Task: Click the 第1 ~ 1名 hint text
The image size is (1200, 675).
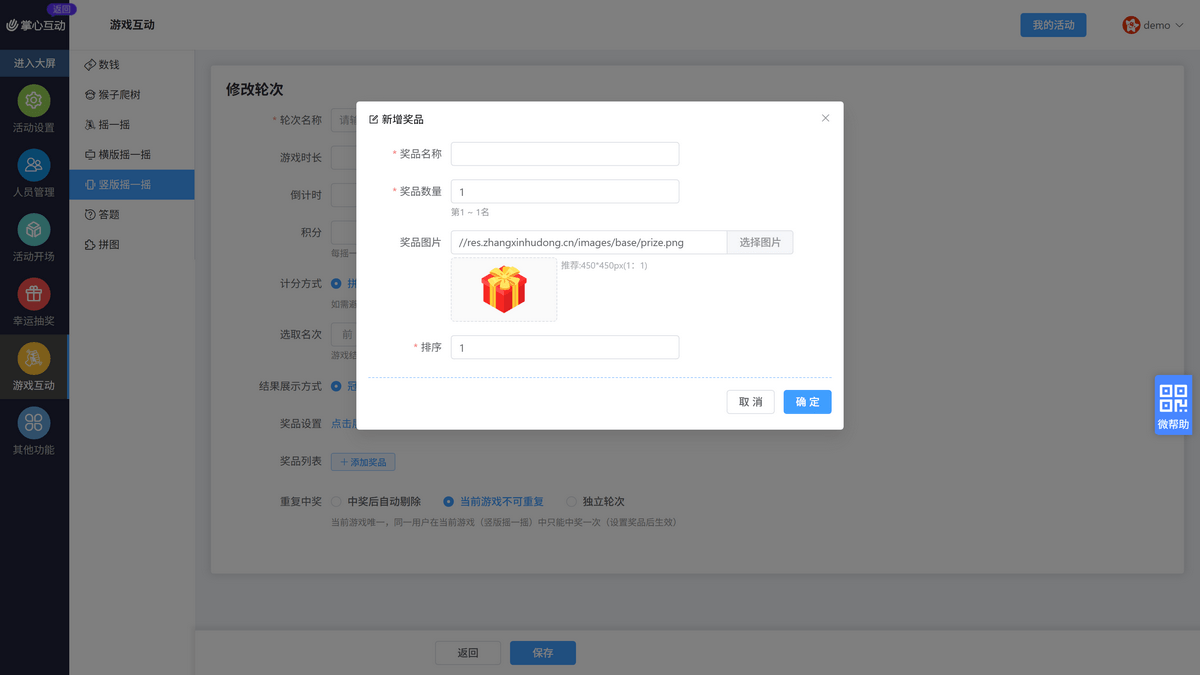Action: click(470, 212)
